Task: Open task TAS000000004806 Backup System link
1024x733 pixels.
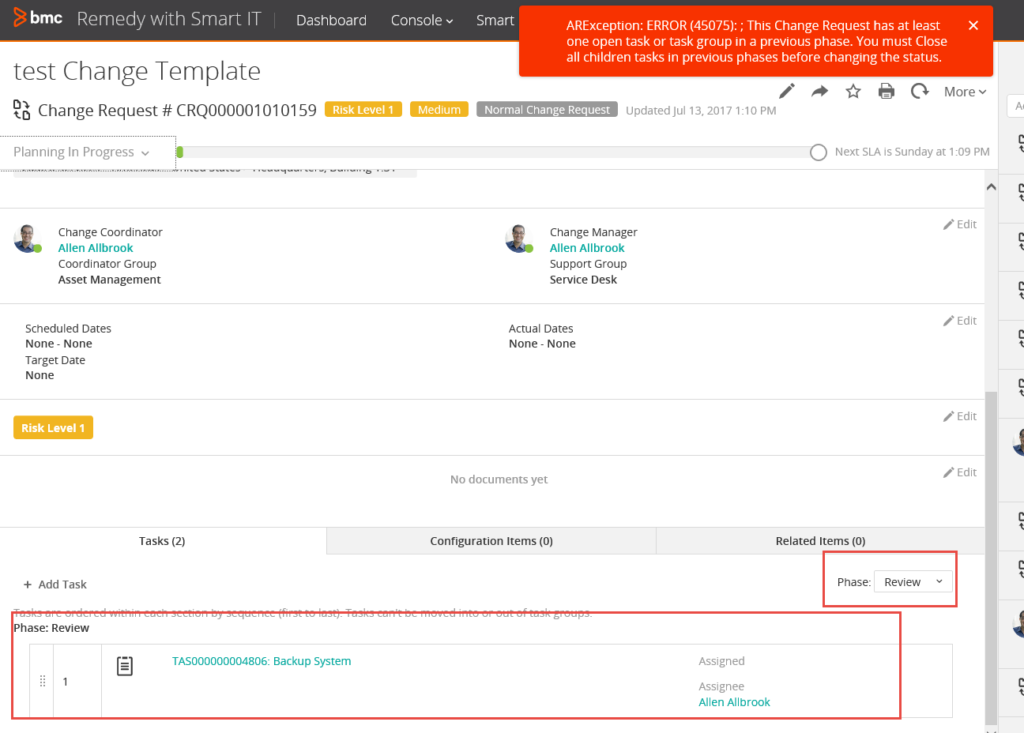Action: point(261,661)
